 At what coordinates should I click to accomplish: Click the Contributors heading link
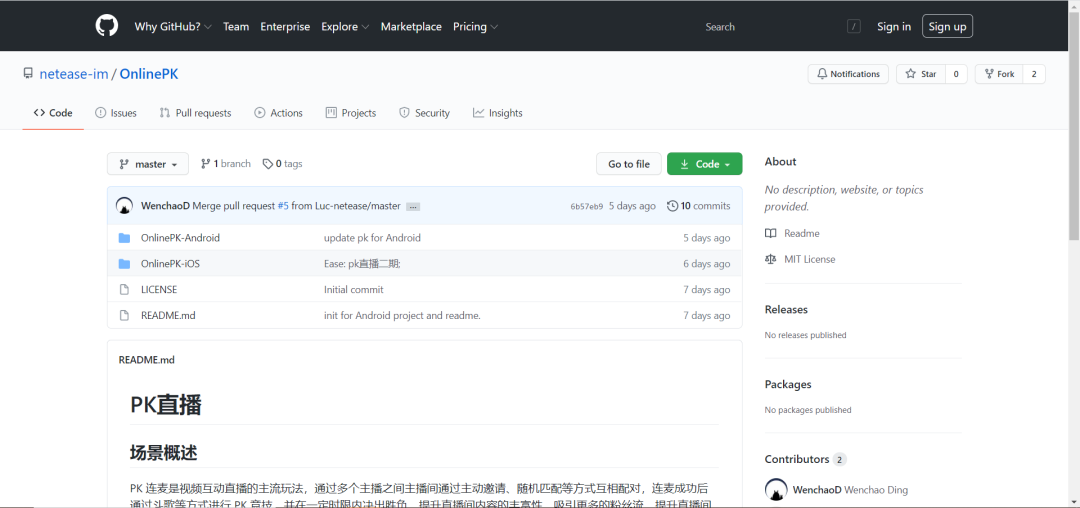(x=798, y=459)
